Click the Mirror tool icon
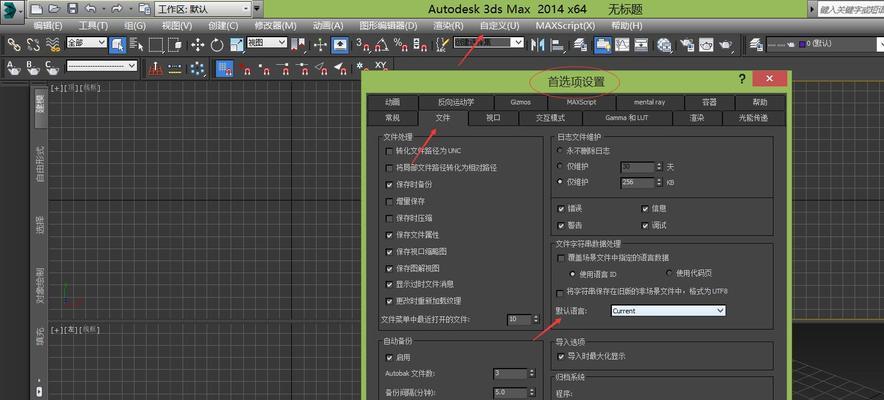 (537, 45)
